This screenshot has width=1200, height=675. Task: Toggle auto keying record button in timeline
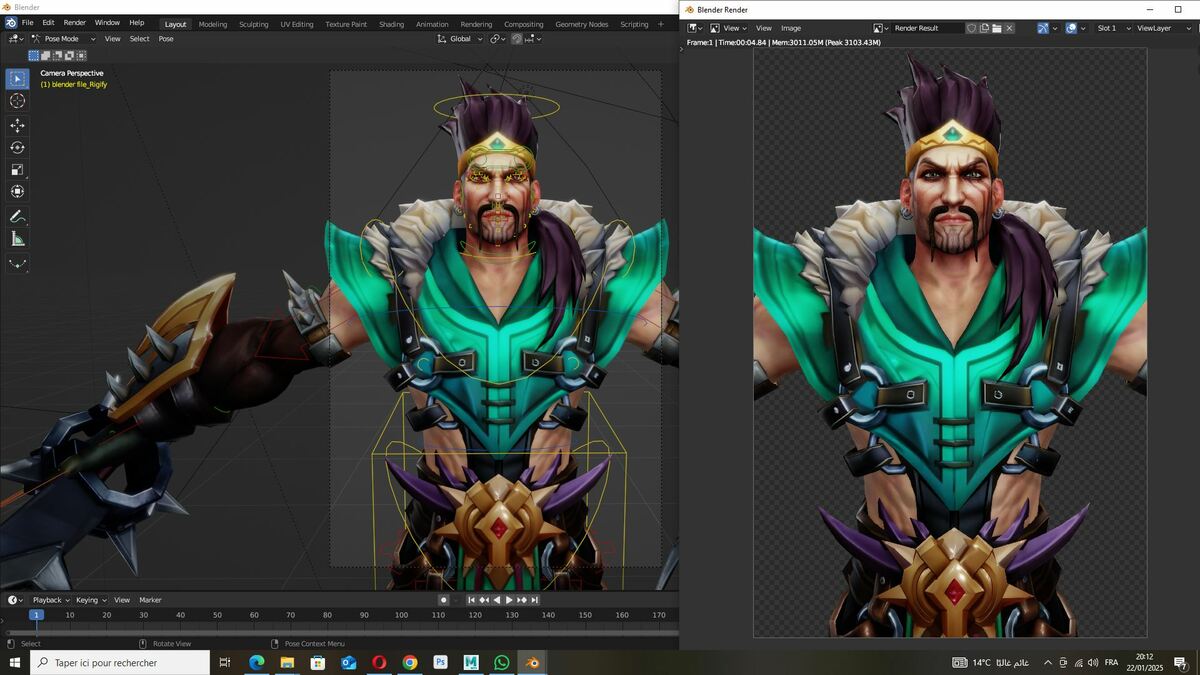(444, 600)
